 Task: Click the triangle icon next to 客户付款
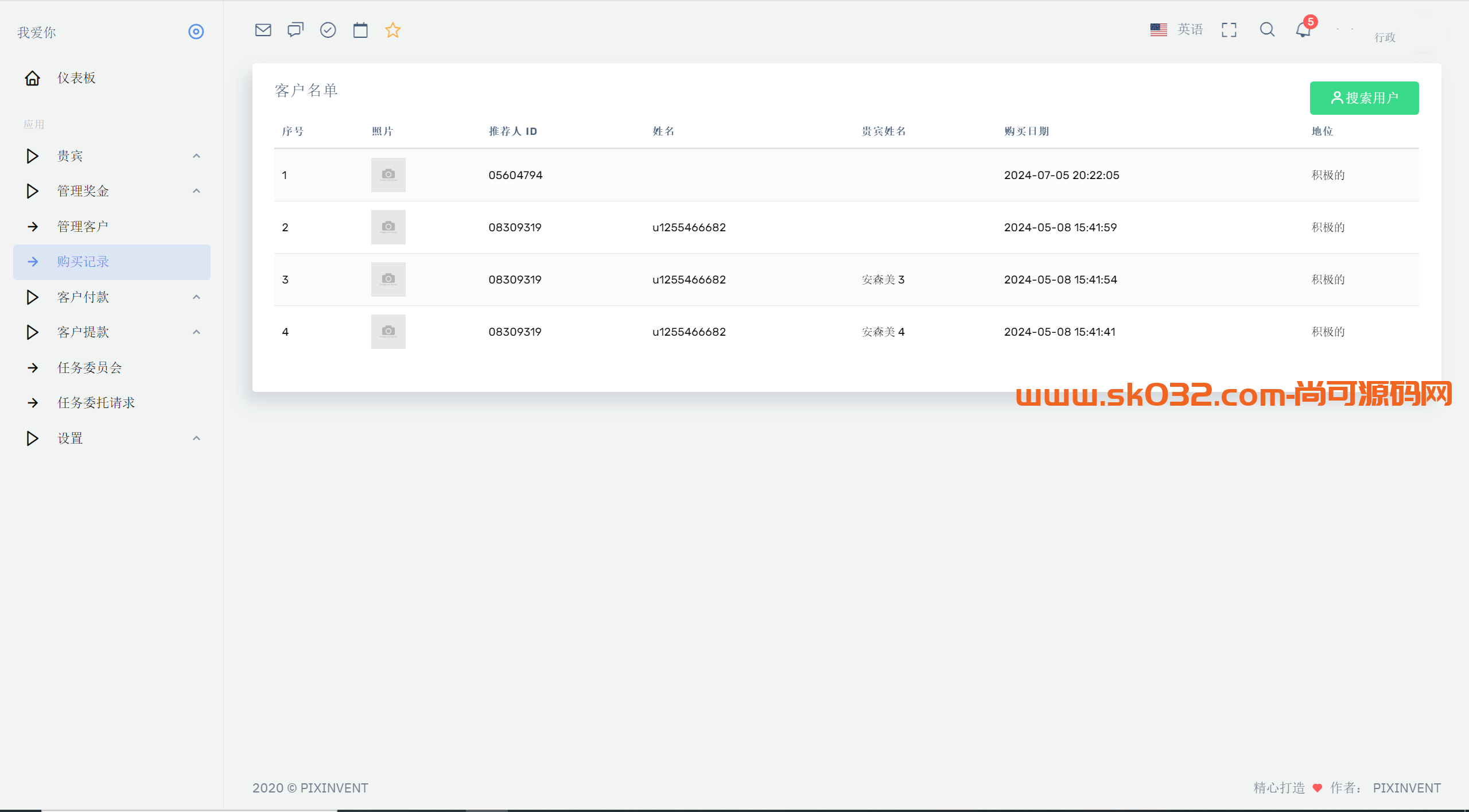[32, 297]
